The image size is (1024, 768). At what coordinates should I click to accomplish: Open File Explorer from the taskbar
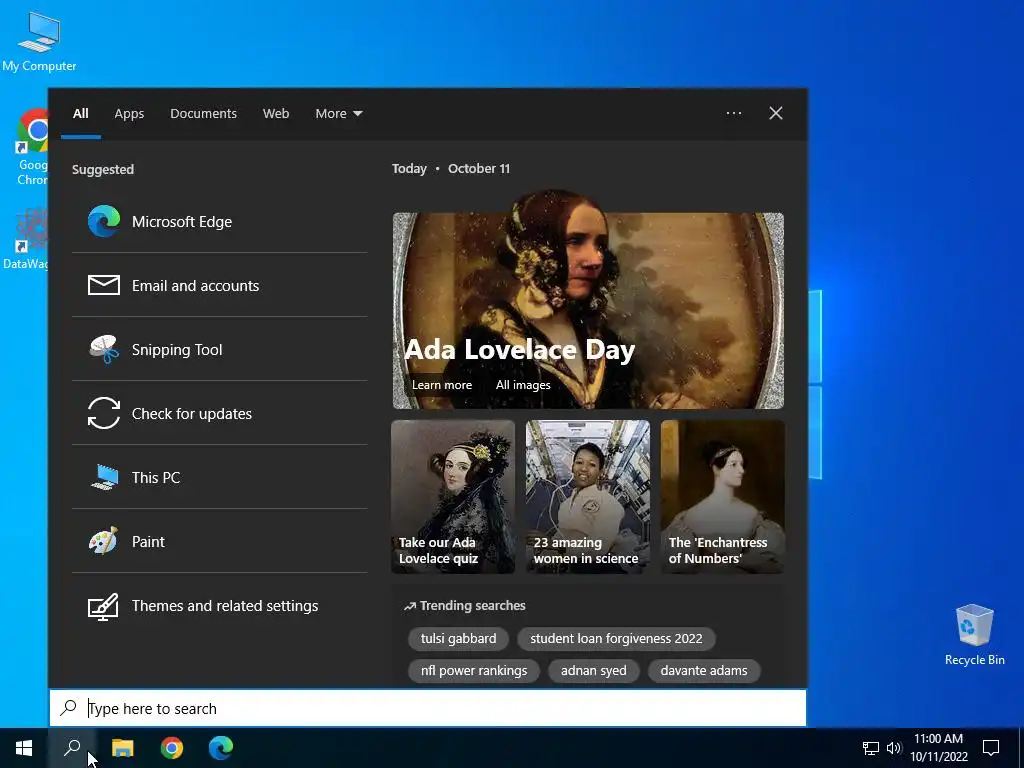click(x=122, y=748)
